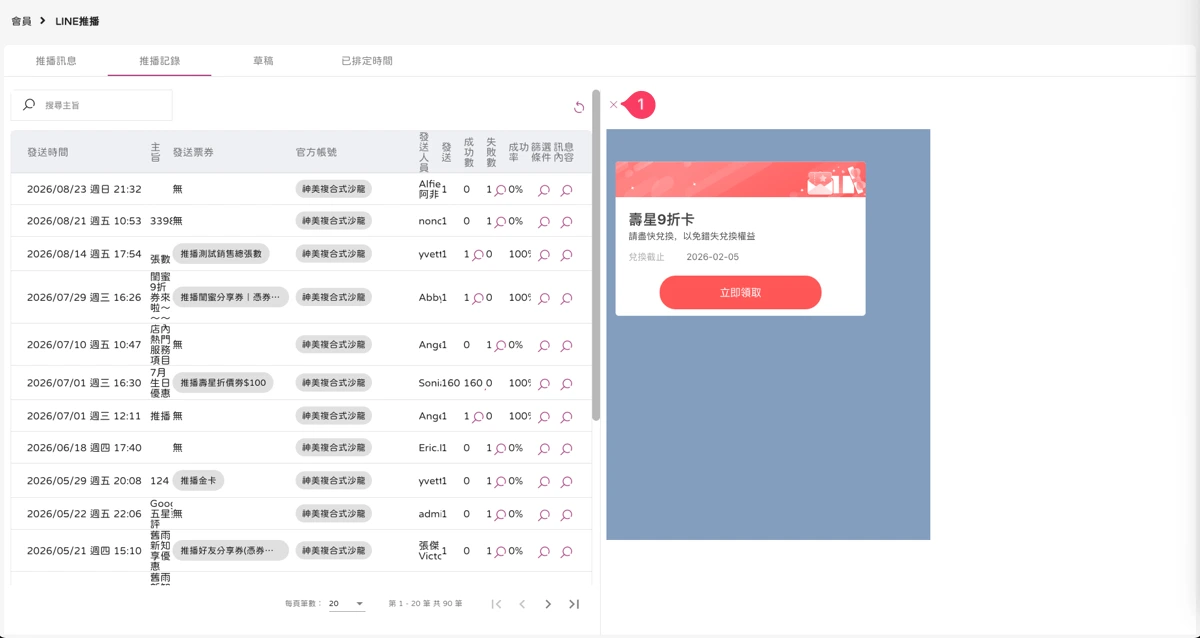This screenshot has height=638, width=1200.
Task: View message content for the 2026/08/21 row
Action: (566, 222)
